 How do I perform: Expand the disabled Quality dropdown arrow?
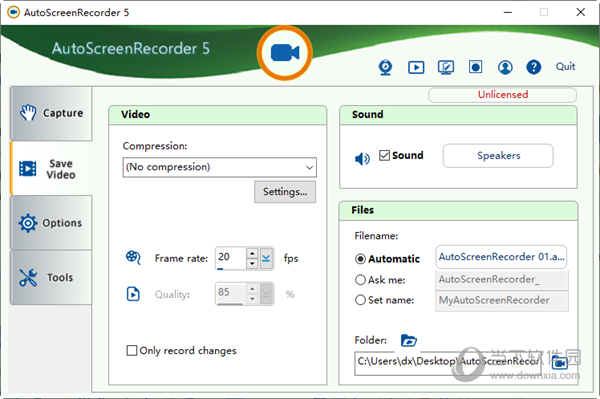(266, 294)
